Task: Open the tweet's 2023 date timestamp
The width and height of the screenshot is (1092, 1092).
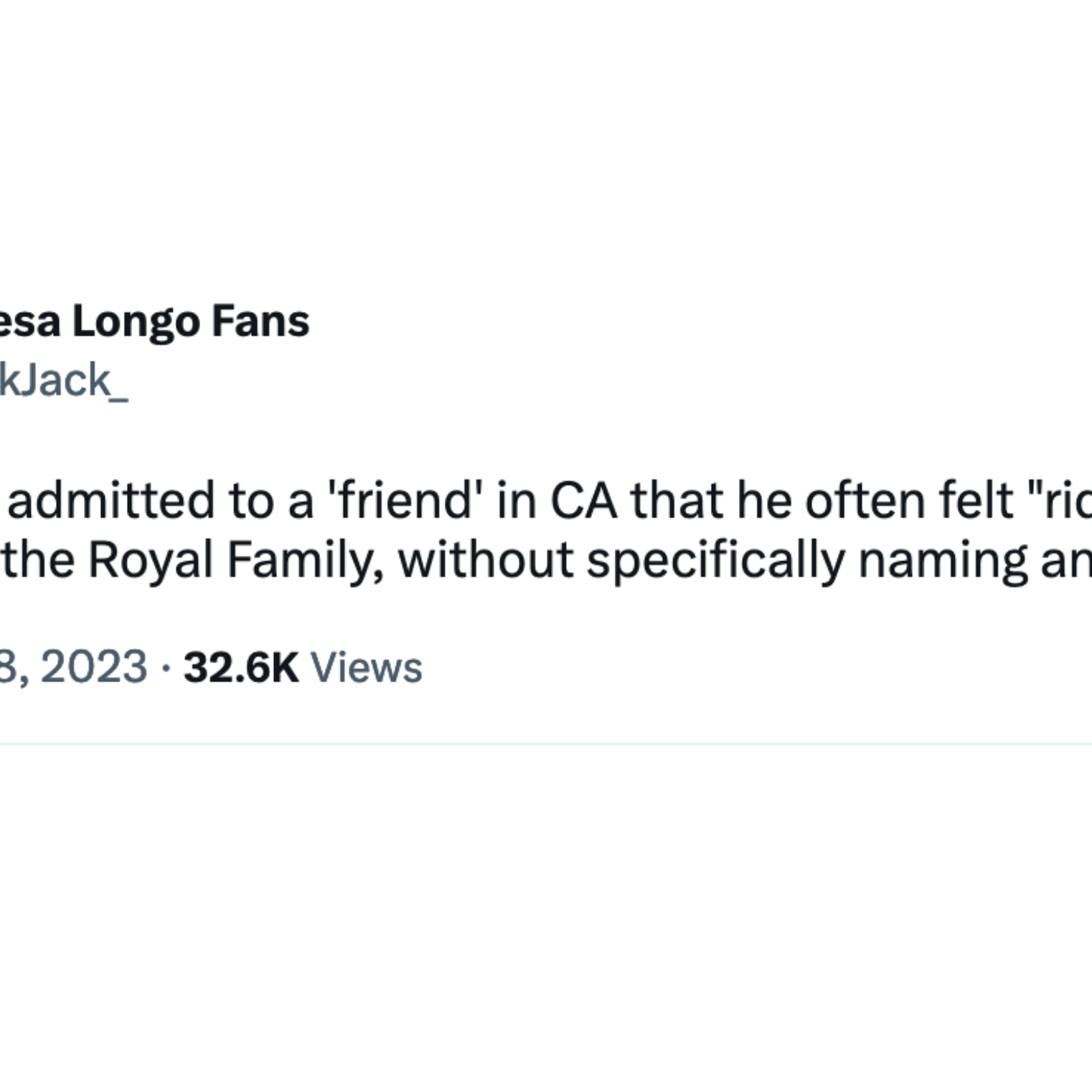Action: tap(73, 667)
